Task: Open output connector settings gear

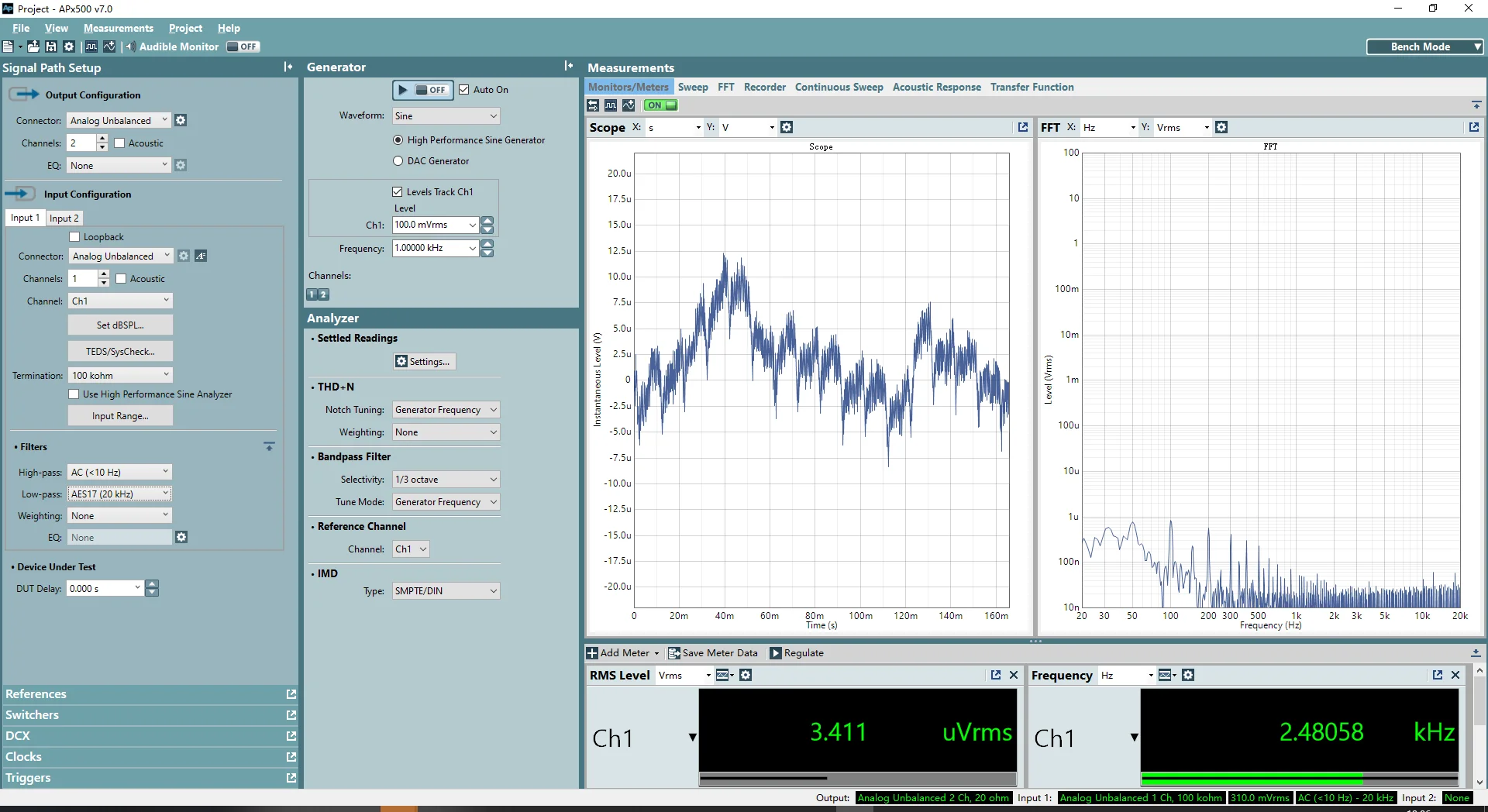Action: [181, 120]
